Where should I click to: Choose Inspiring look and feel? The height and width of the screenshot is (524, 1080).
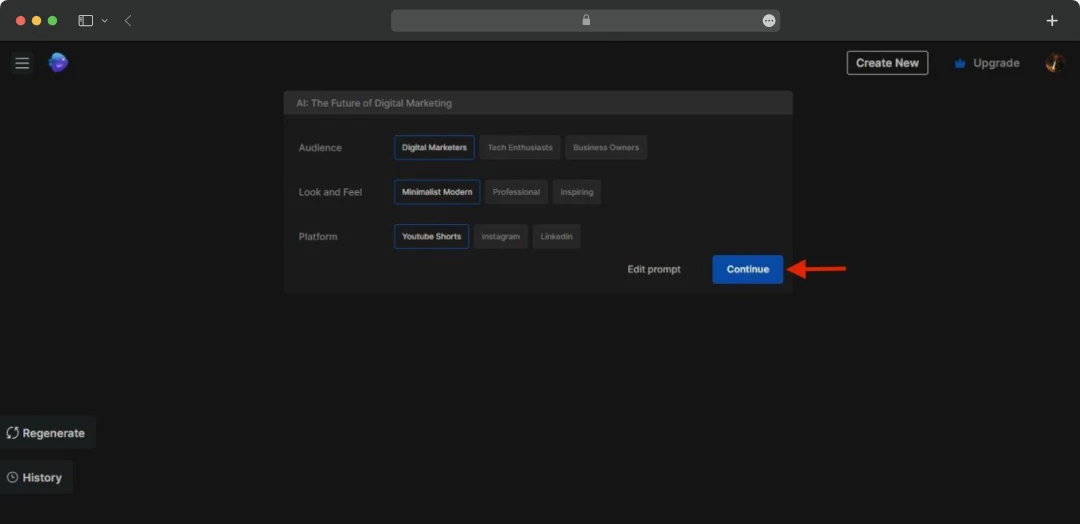click(x=577, y=192)
